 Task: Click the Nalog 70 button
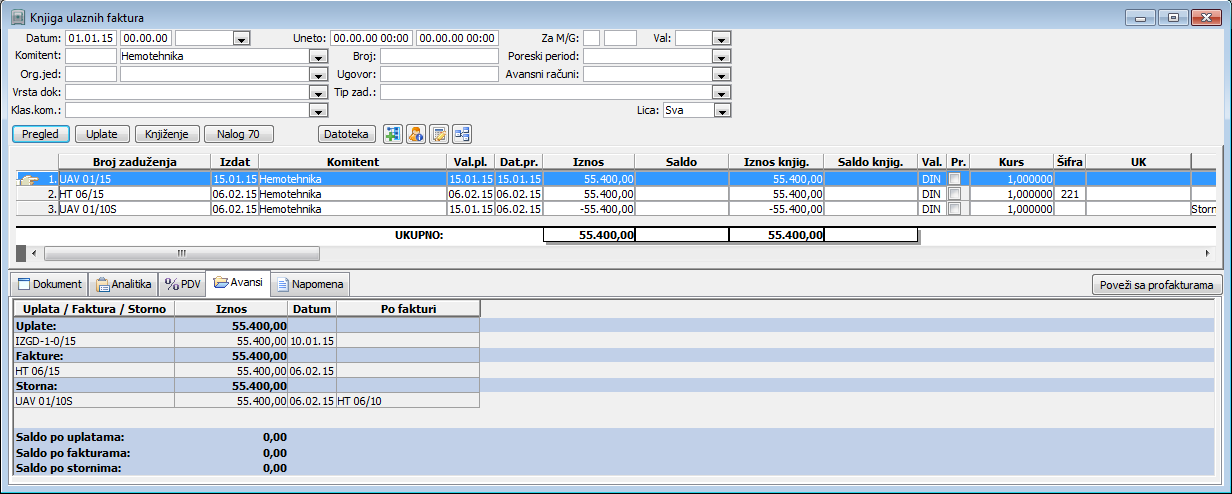238,134
